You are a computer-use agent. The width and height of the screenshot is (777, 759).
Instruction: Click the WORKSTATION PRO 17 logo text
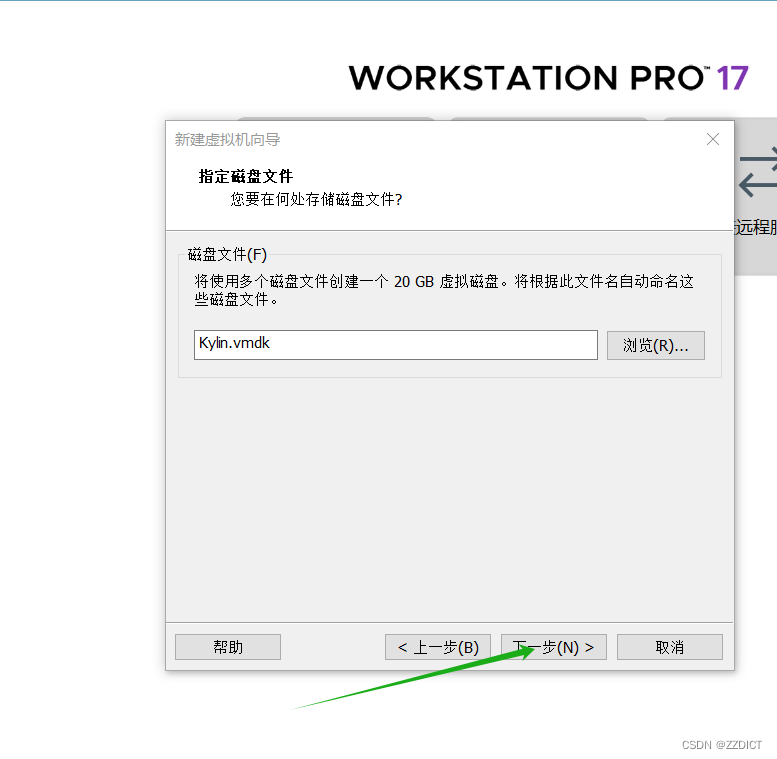tap(548, 78)
